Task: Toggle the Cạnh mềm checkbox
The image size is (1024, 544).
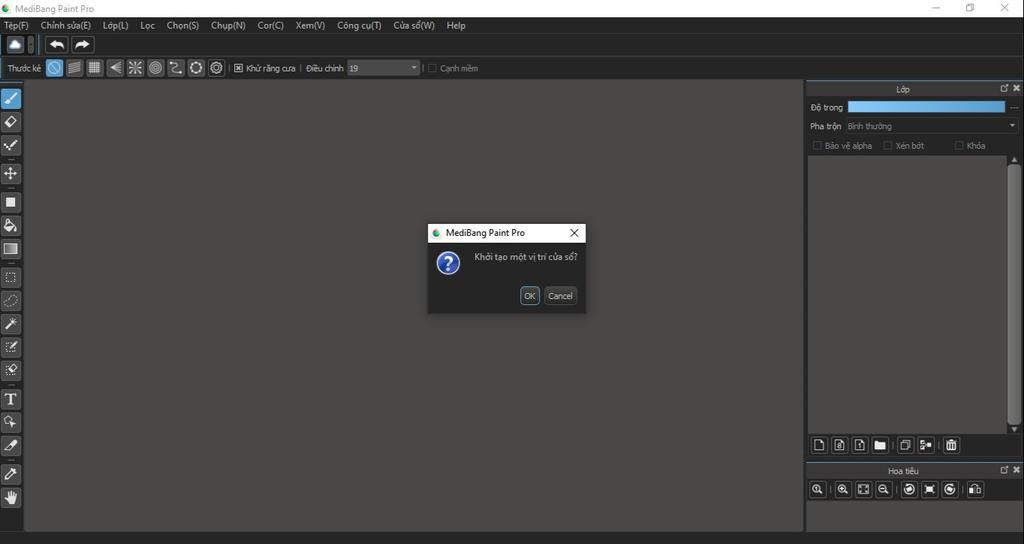Action: (432, 68)
